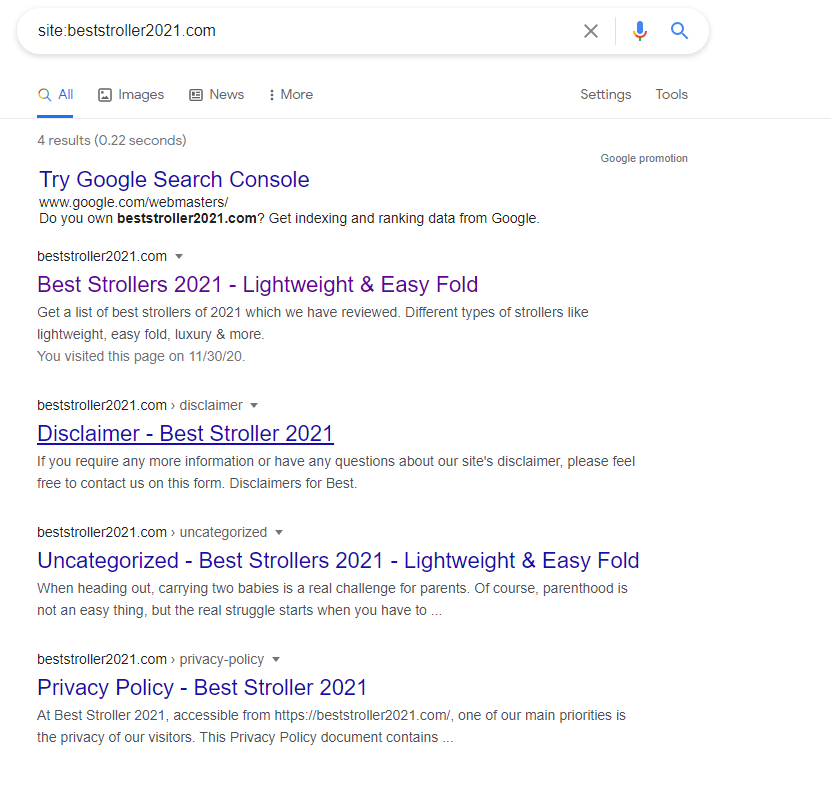
Task: Open Try Google Search Console link
Action: [x=174, y=180]
